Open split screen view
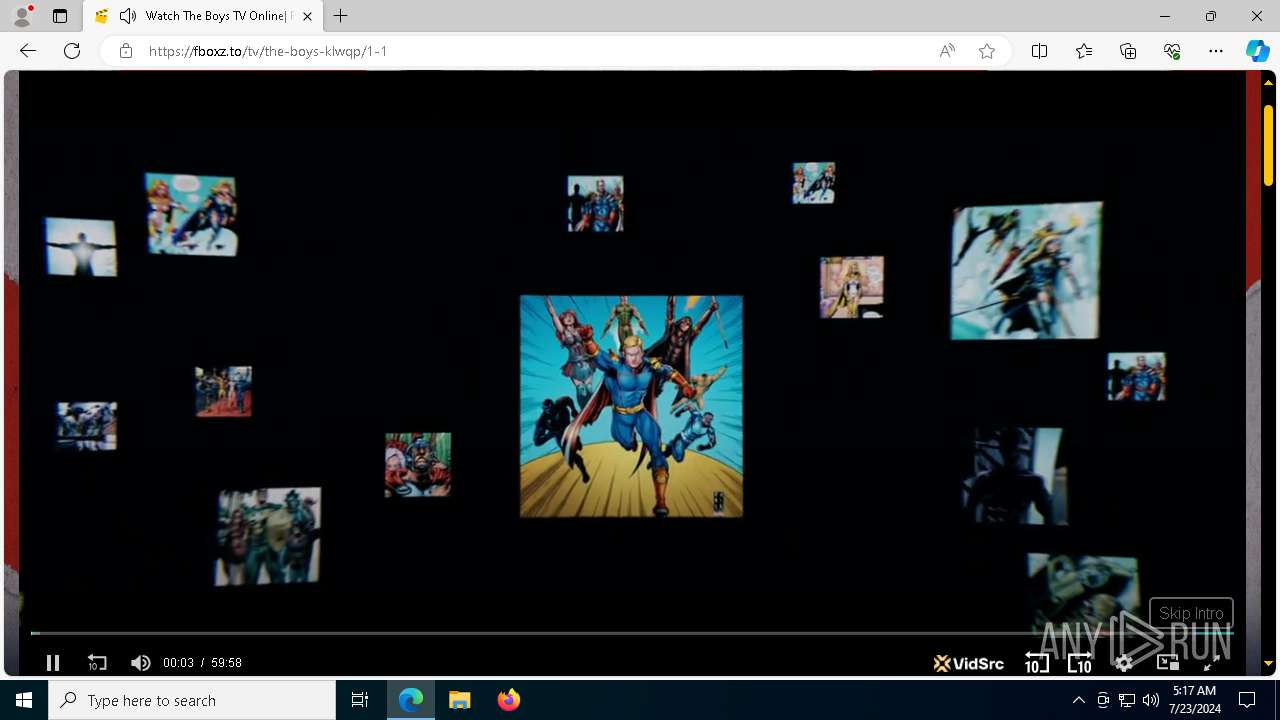This screenshot has height=720, width=1280. (x=1039, y=51)
